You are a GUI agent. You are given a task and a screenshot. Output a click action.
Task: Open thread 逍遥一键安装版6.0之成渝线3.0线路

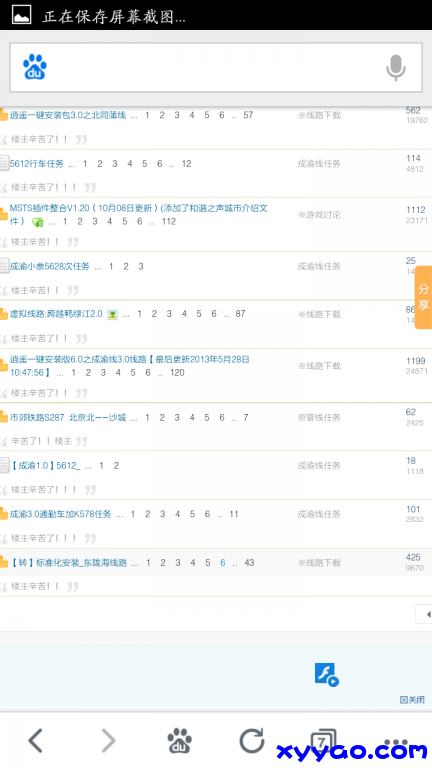click(x=129, y=366)
